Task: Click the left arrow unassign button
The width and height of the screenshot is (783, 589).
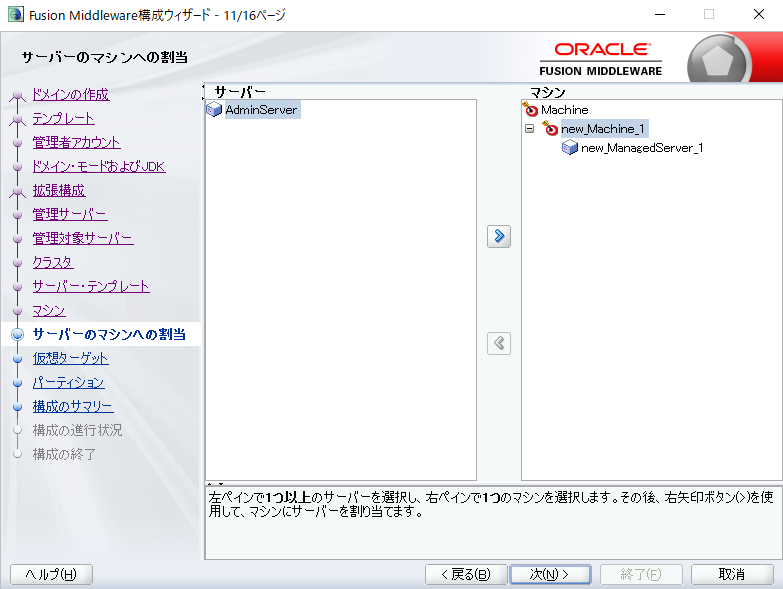Action: (498, 343)
